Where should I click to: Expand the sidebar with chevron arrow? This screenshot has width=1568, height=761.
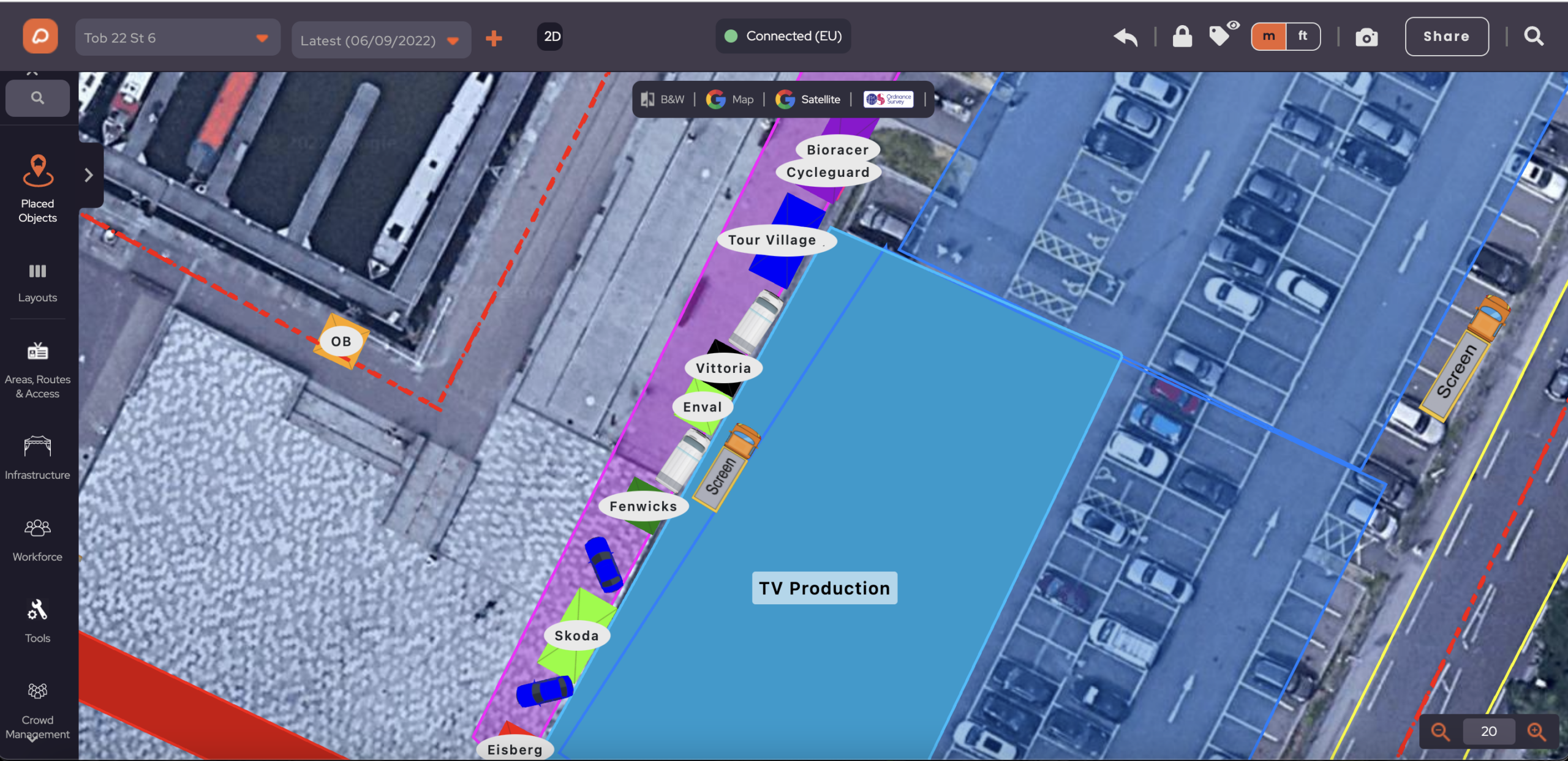point(89,175)
